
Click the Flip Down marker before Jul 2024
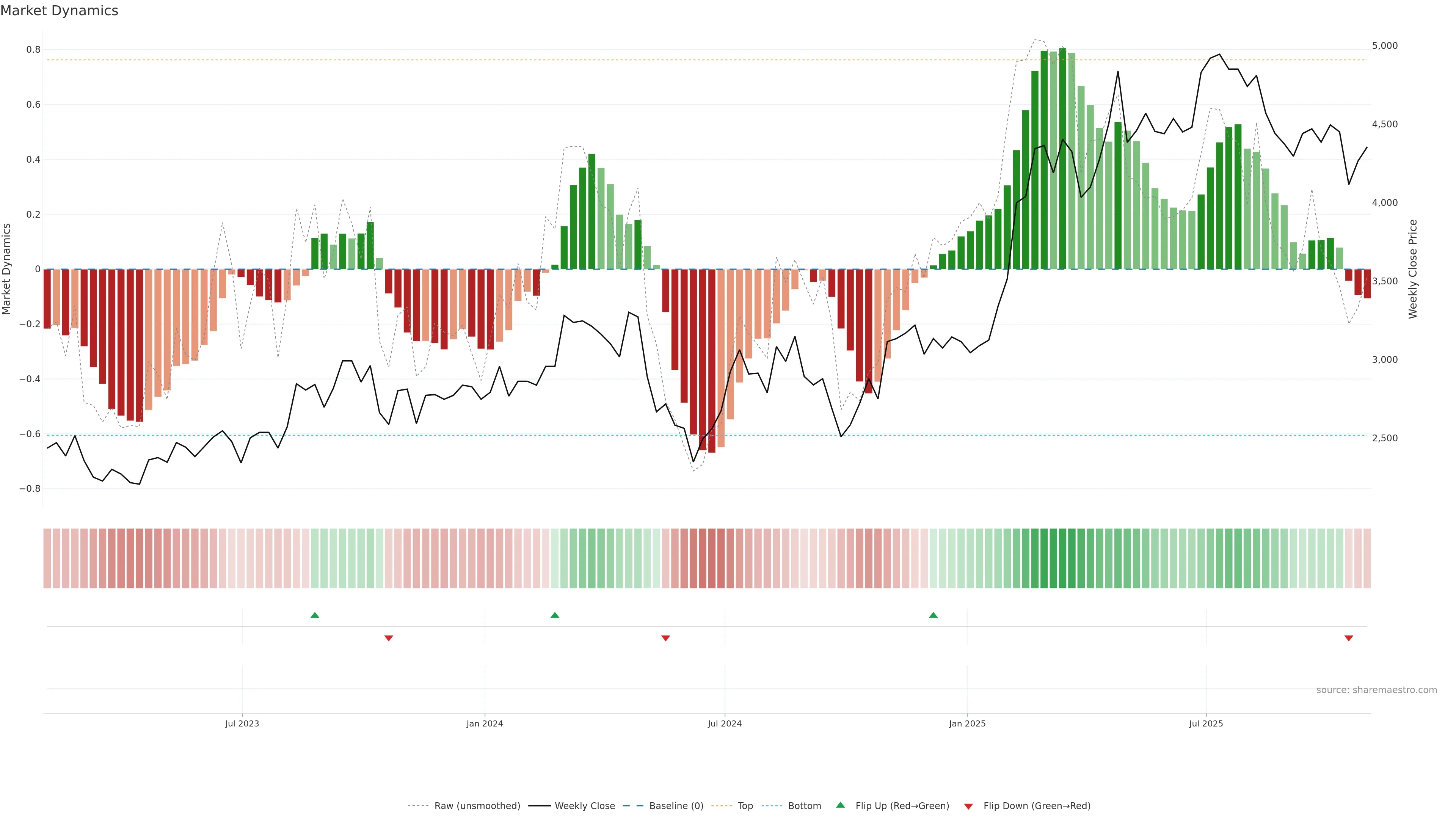coord(665,638)
